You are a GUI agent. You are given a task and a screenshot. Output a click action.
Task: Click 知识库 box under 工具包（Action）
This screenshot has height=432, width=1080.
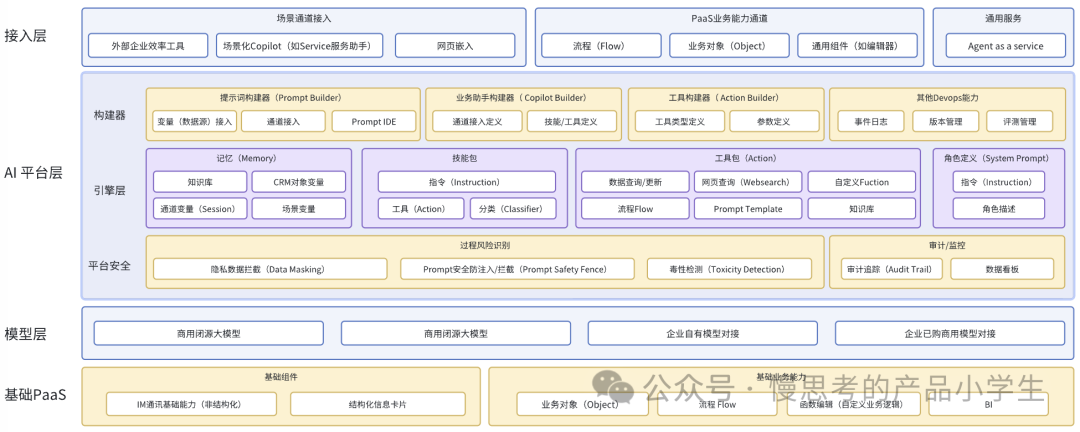[862, 209]
